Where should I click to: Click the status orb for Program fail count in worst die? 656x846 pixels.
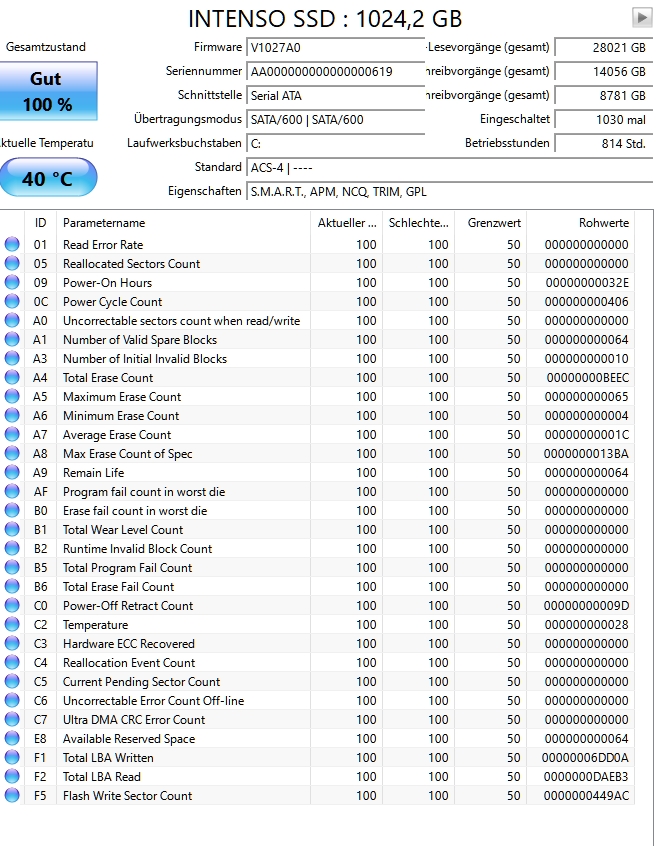(12, 492)
